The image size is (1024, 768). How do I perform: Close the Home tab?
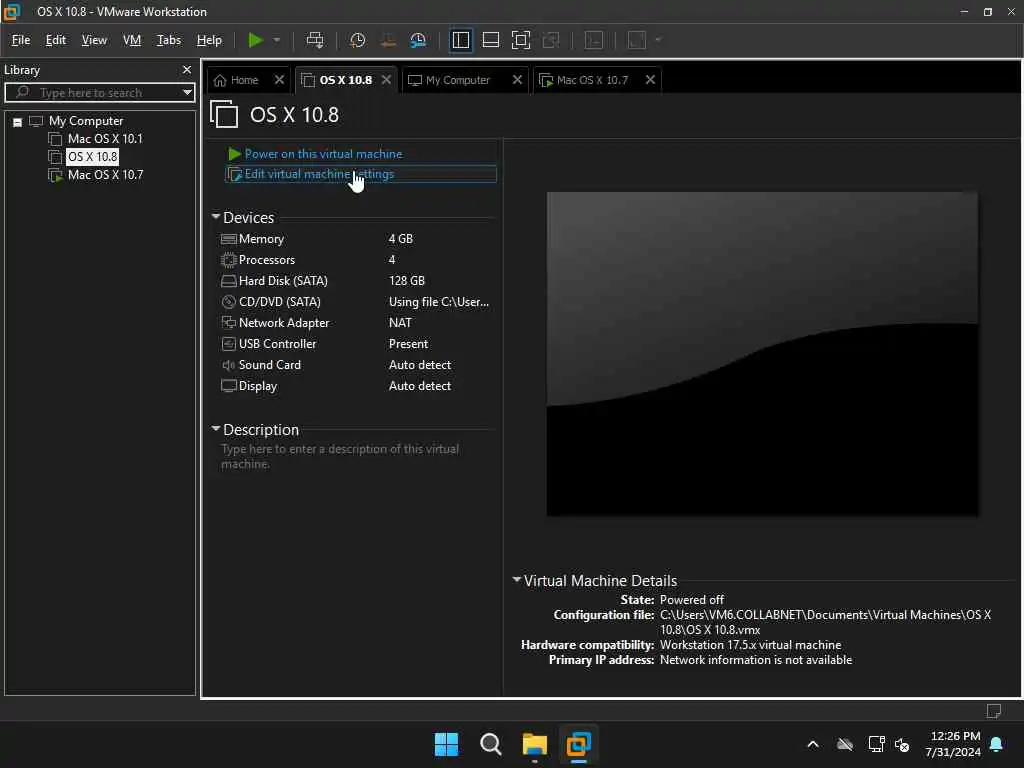(279, 80)
